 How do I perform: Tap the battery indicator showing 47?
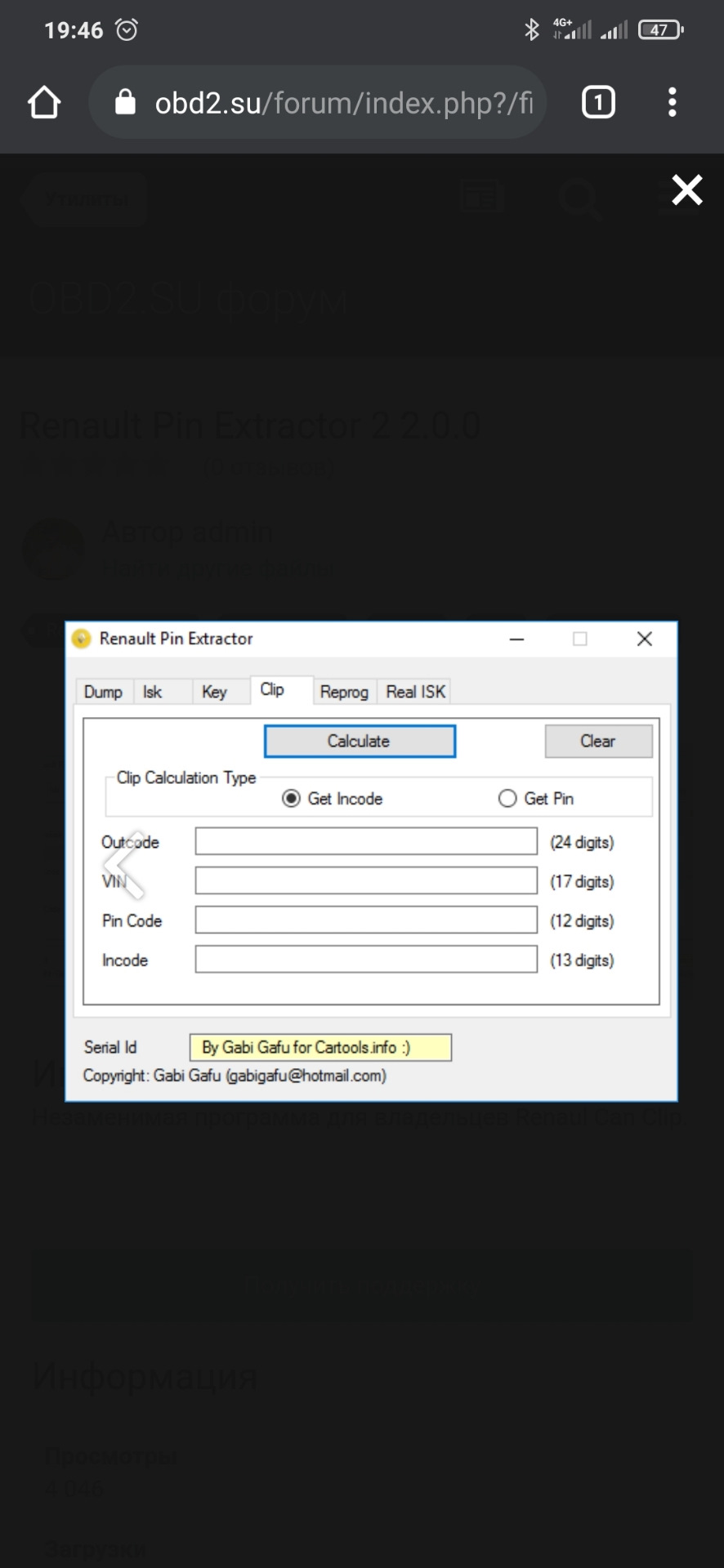(x=661, y=30)
